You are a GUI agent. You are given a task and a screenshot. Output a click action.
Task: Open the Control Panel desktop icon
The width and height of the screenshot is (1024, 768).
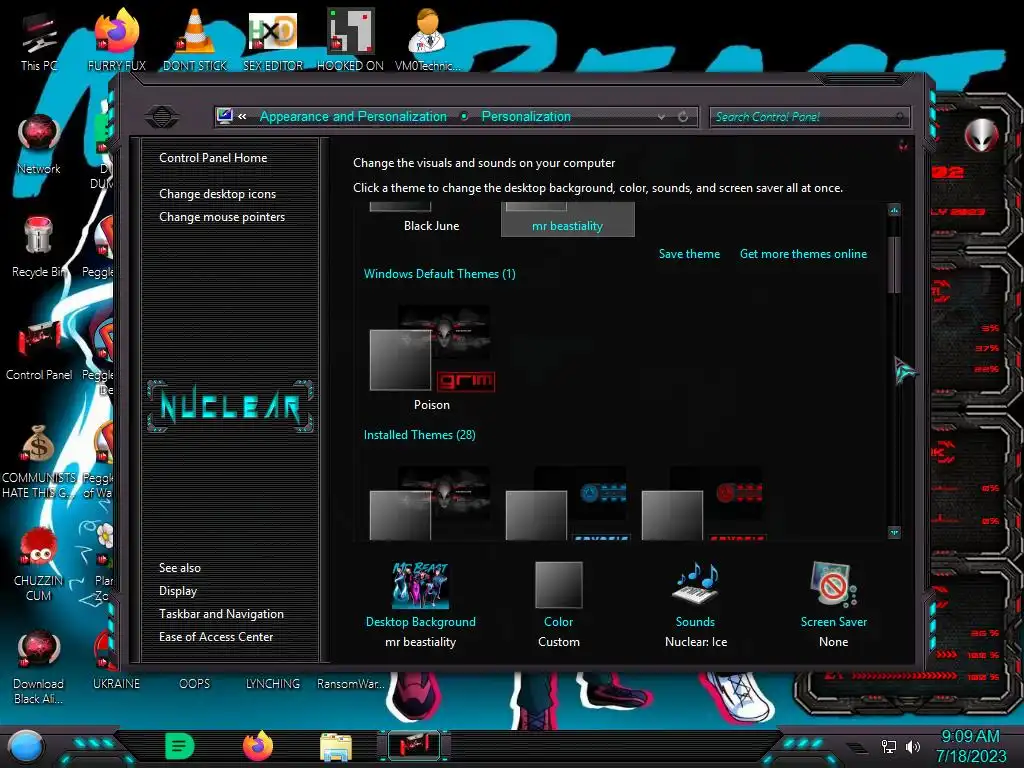pos(39,350)
